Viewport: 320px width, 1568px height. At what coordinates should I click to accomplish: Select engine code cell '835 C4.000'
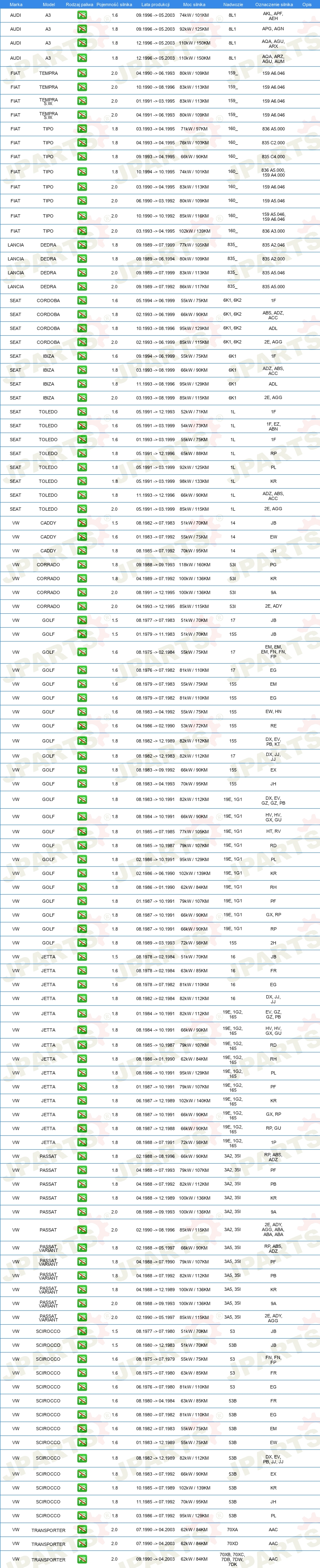click(273, 157)
